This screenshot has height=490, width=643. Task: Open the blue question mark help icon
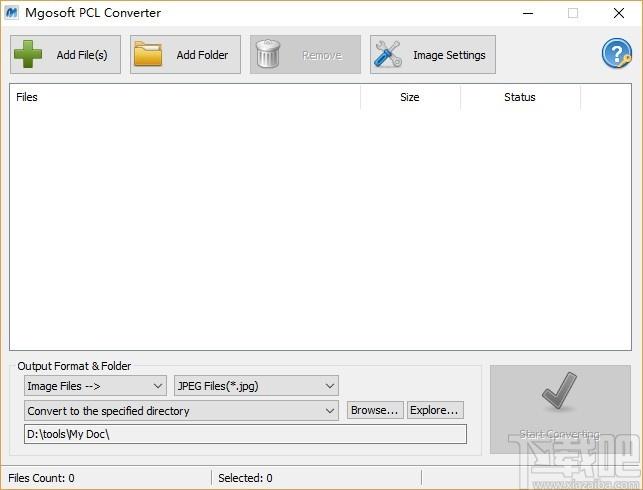[616, 53]
